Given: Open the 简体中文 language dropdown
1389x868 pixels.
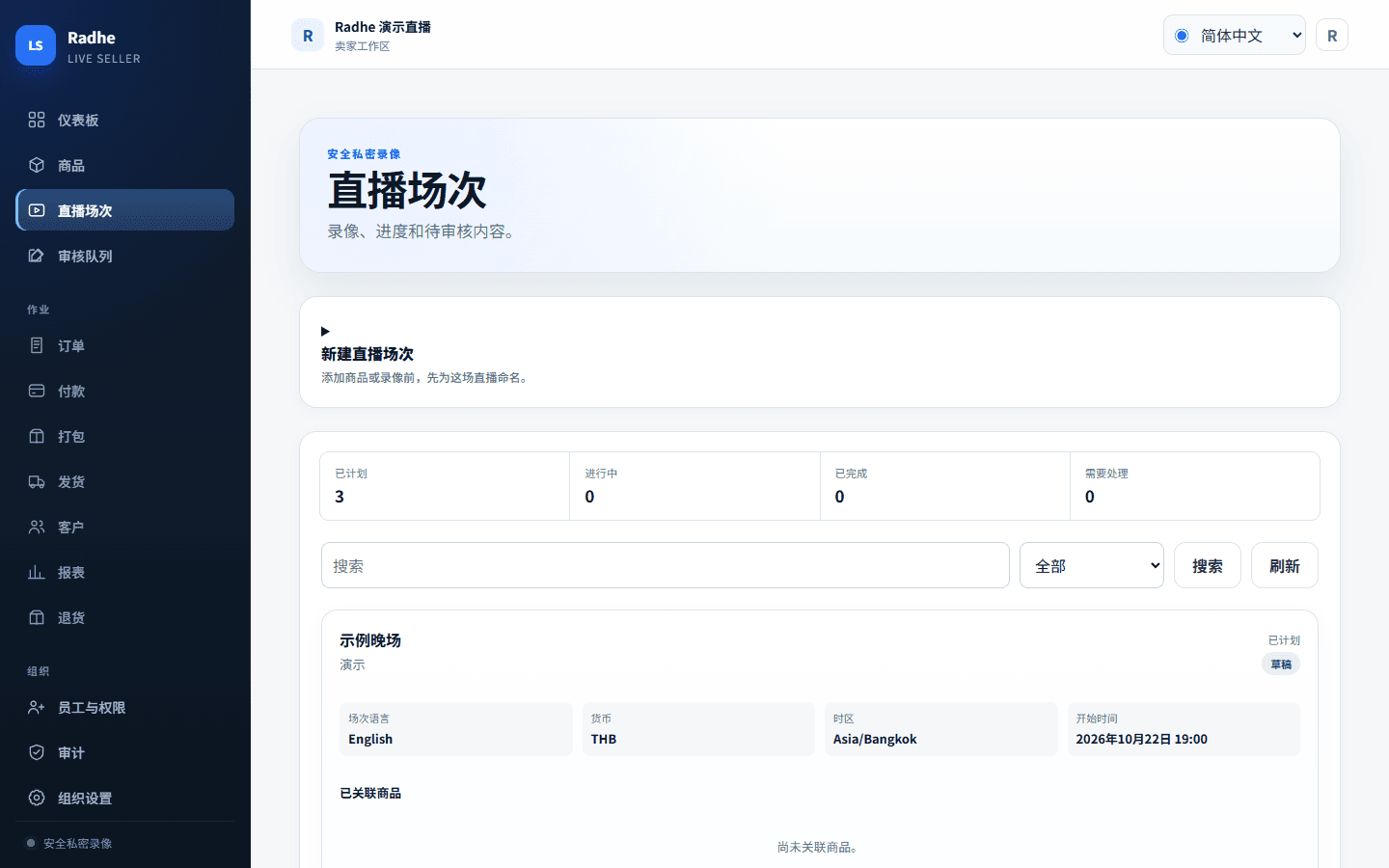Looking at the screenshot, I should click(x=1235, y=36).
